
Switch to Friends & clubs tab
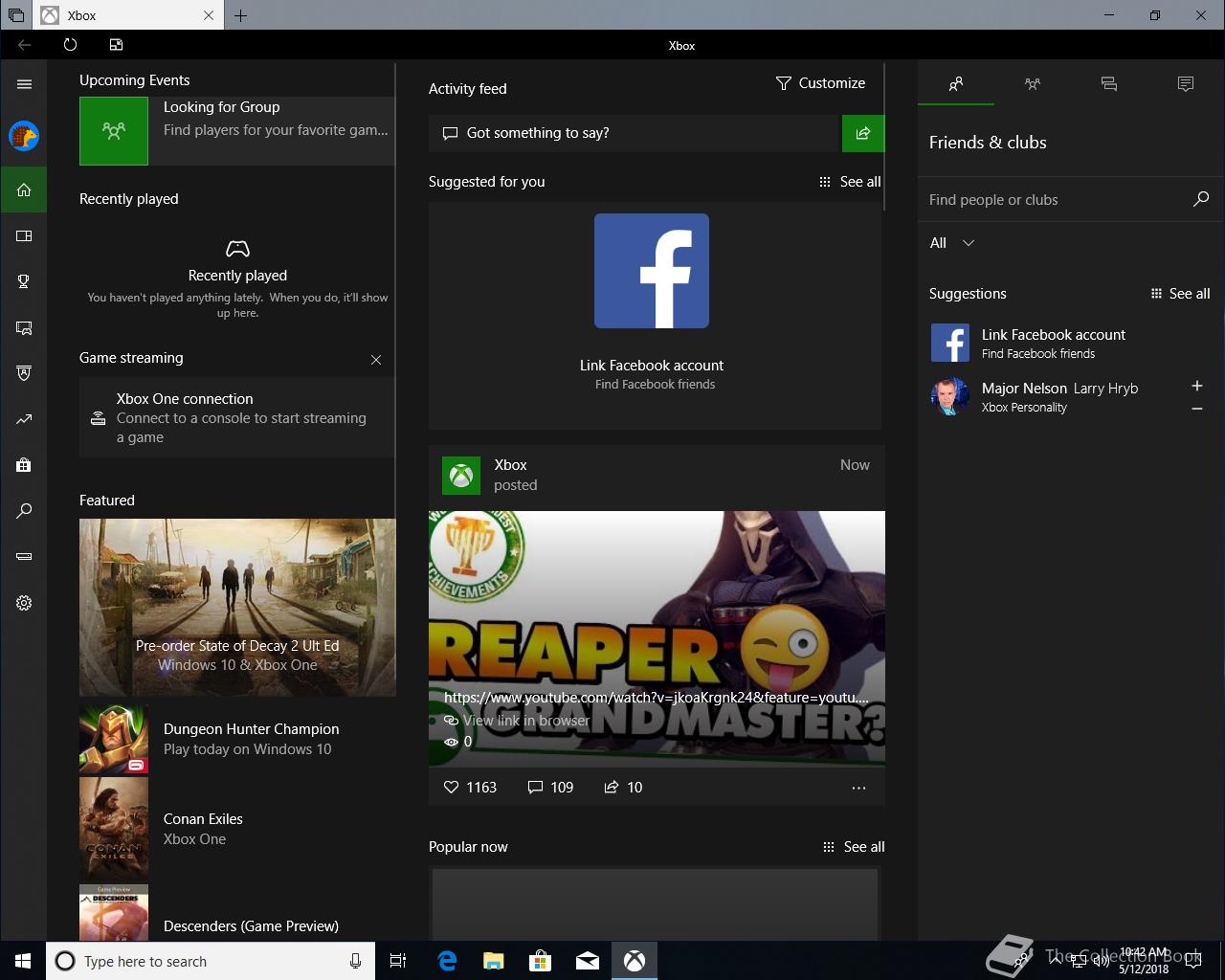[956, 84]
